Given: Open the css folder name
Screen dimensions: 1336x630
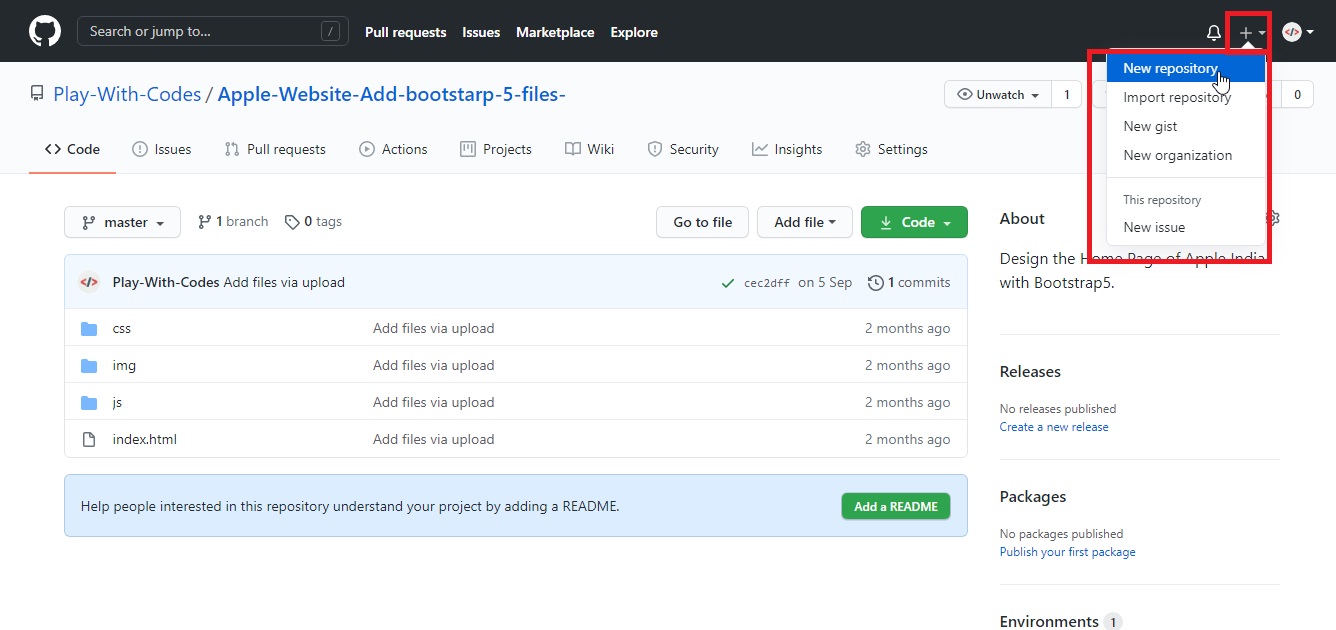Looking at the screenshot, I should (122, 328).
